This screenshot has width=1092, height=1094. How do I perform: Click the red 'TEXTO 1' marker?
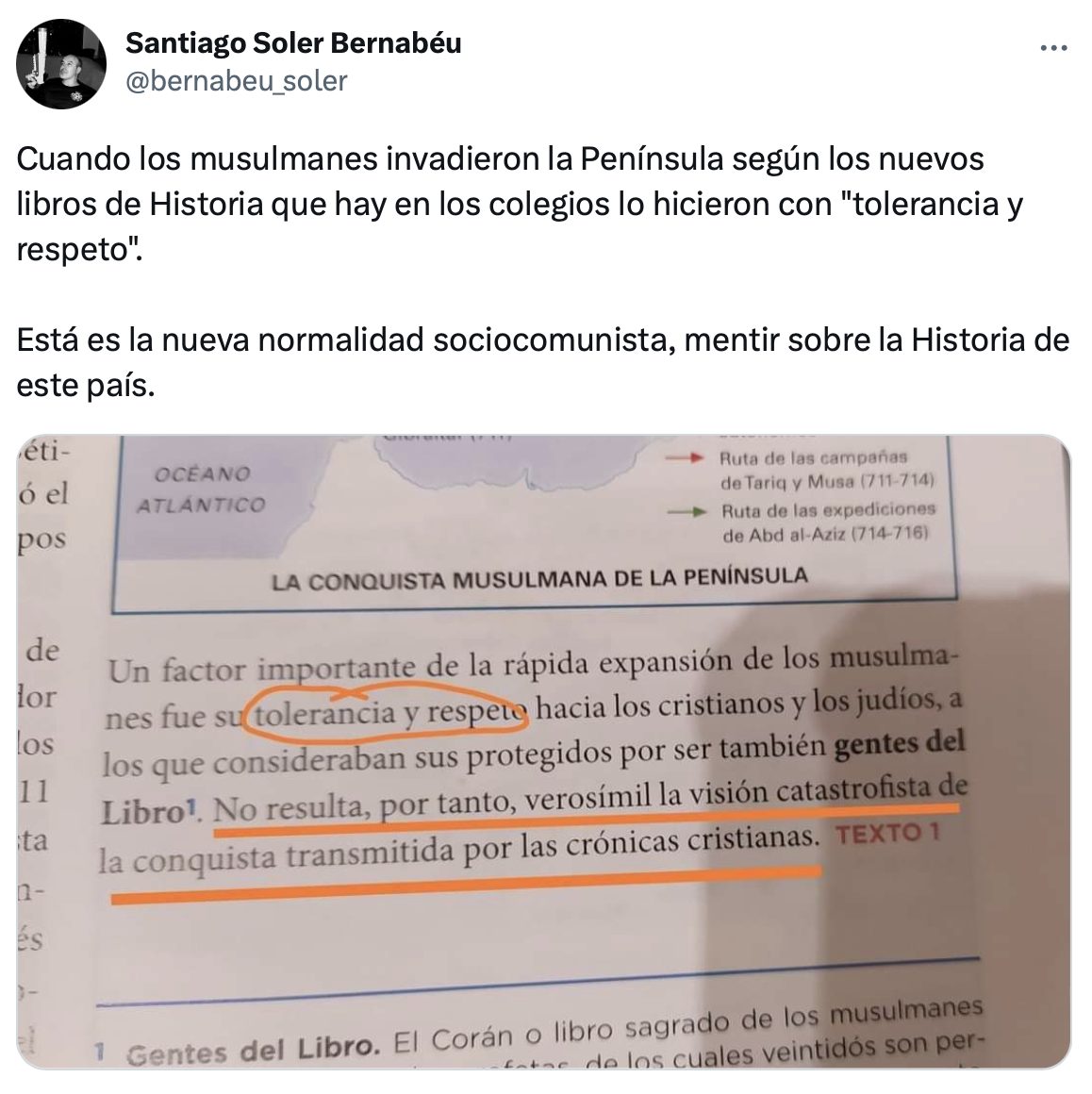point(886,834)
